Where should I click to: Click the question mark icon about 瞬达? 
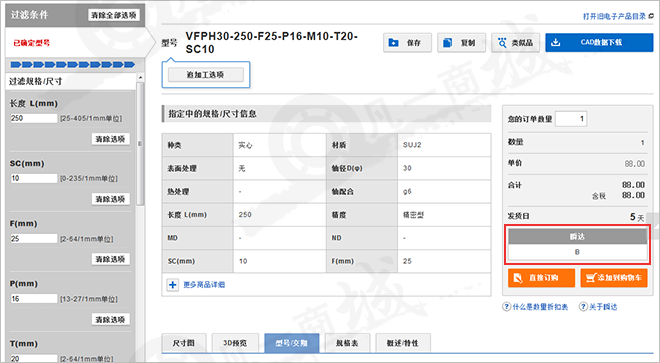583,307
